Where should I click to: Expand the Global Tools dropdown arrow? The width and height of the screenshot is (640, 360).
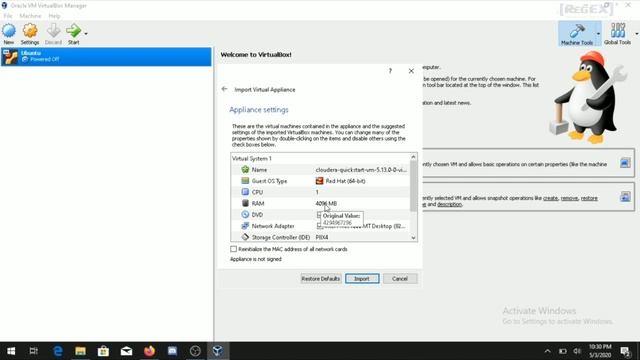coord(637,34)
